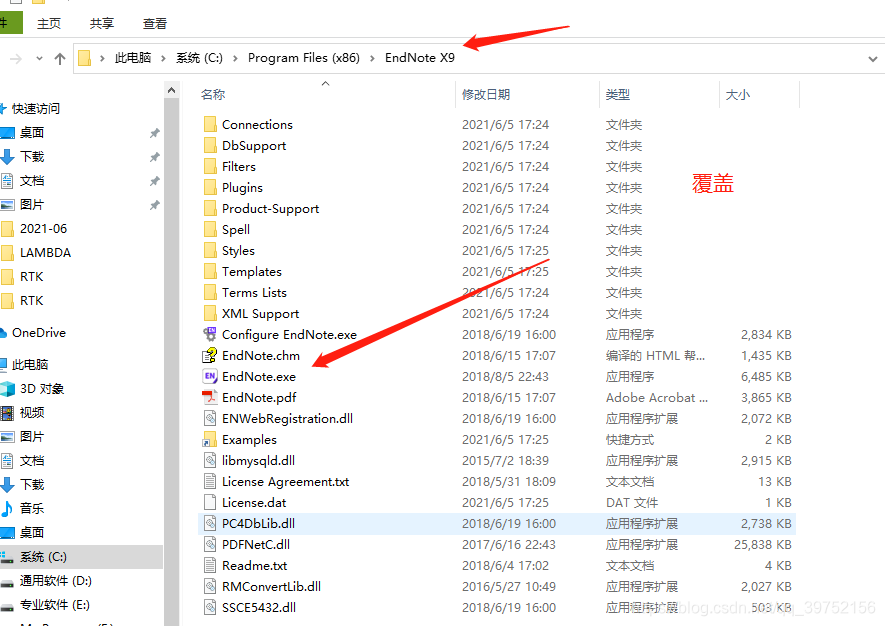This screenshot has width=885, height=626.
Task: Click the SSCE5432.dll file icon
Action: pos(210,607)
